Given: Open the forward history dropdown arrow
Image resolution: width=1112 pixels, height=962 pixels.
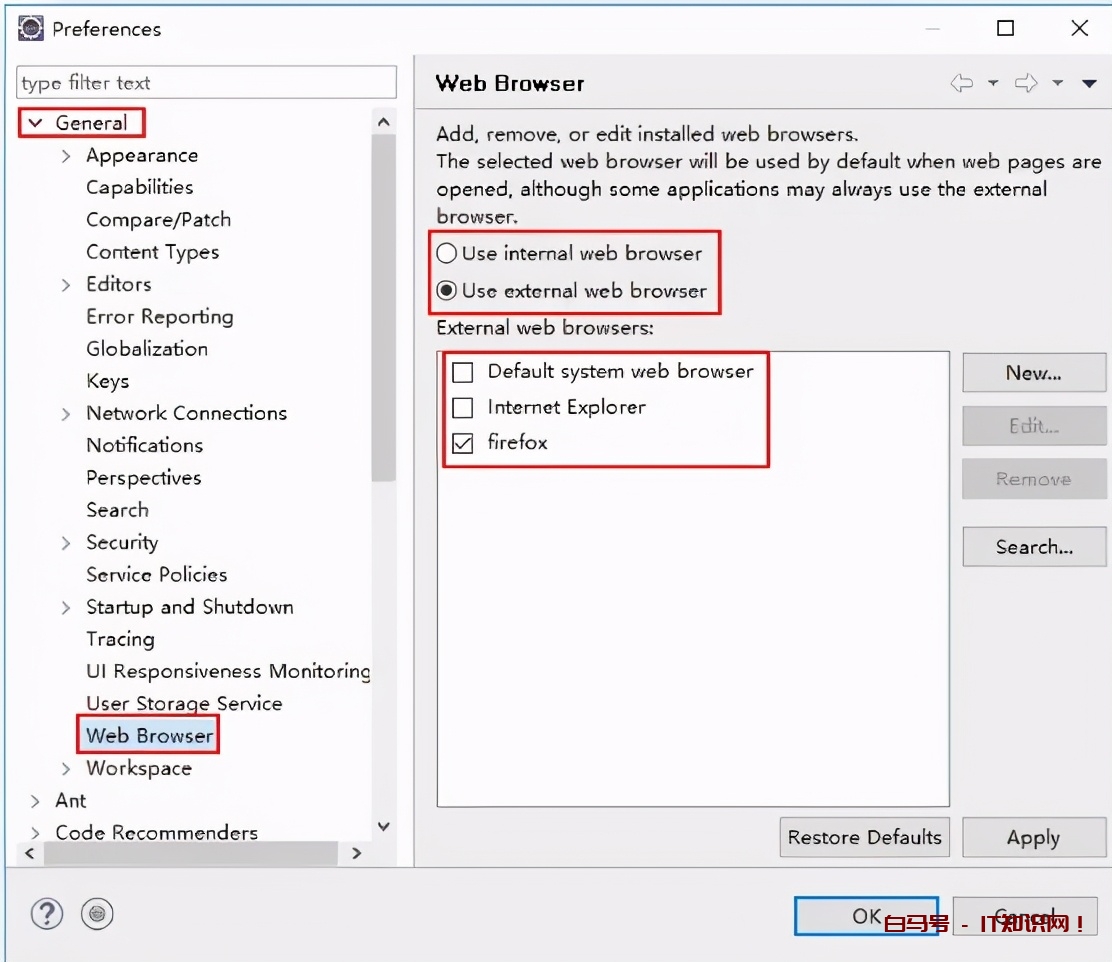Looking at the screenshot, I should coord(1057,84).
